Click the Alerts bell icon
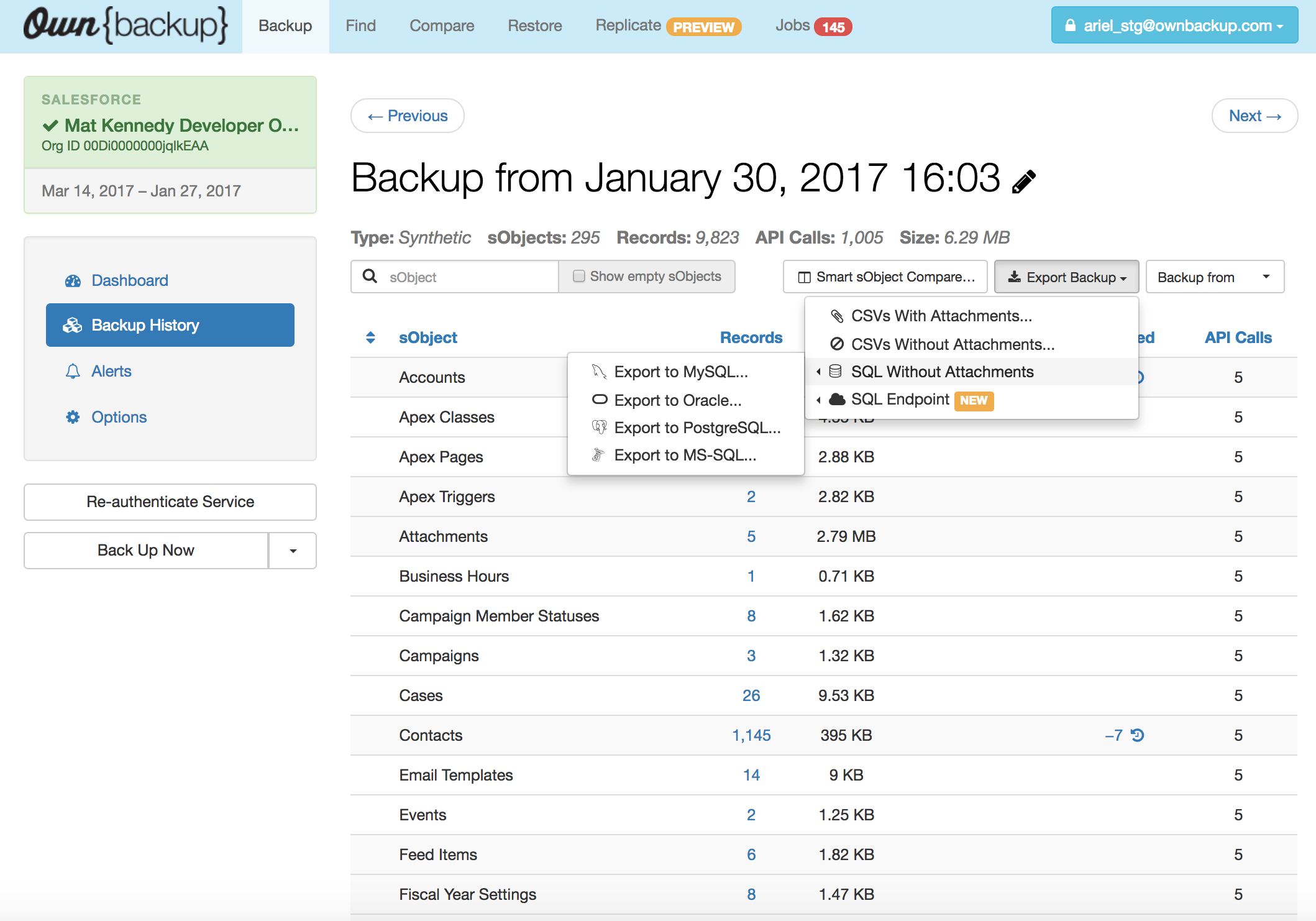 73,371
